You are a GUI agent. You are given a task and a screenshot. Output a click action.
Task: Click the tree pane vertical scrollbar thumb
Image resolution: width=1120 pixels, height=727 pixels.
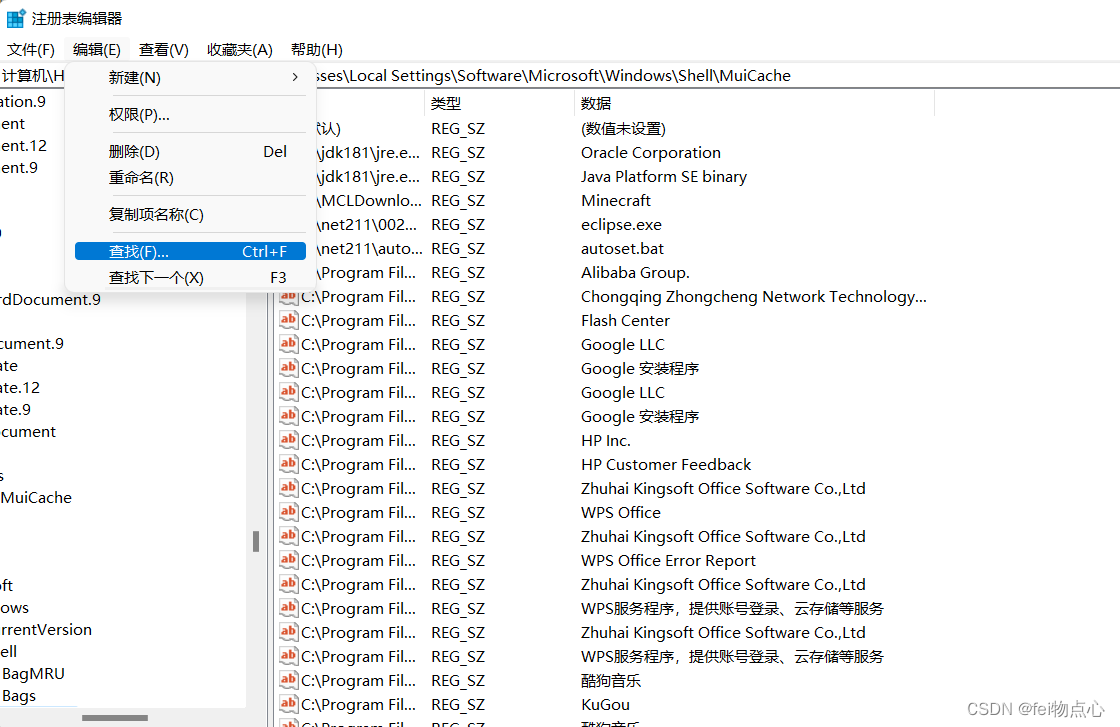click(256, 541)
